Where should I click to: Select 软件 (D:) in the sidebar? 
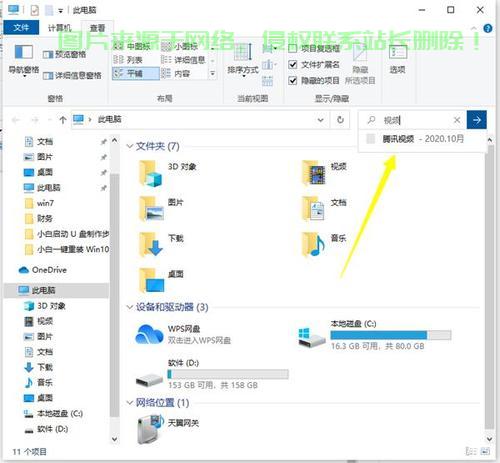[x=46, y=429]
